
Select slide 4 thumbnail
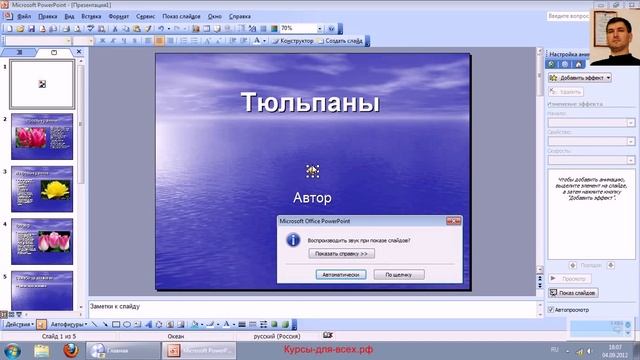(42, 242)
